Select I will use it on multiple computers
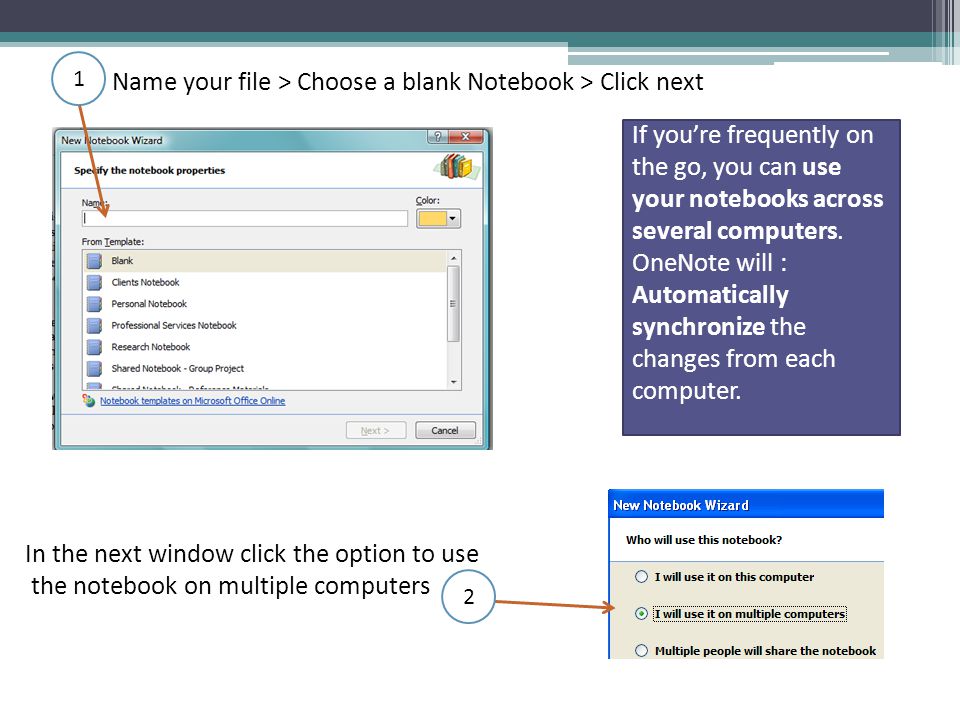This screenshot has height=720, width=960. (x=741, y=613)
